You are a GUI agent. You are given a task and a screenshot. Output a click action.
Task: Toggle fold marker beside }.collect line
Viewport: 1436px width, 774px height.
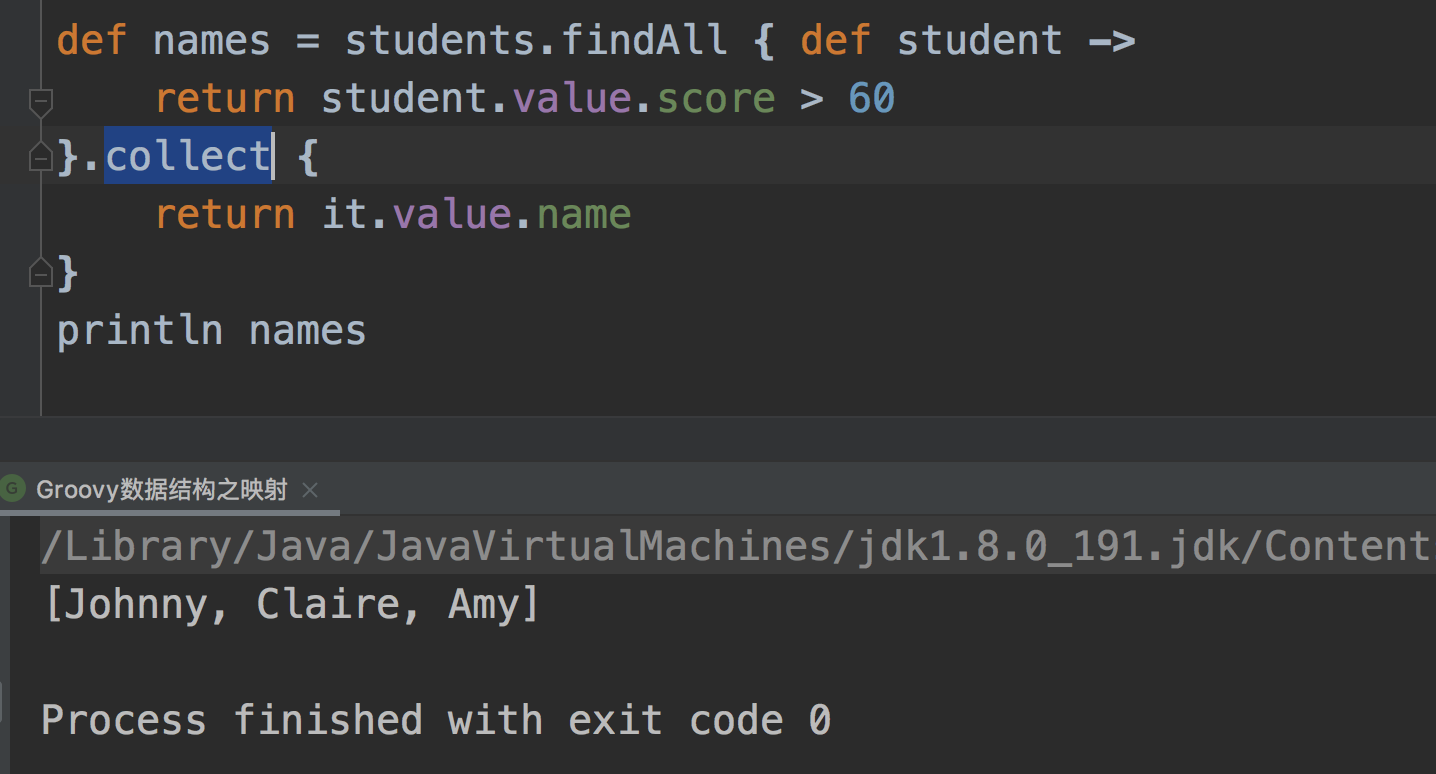pyautogui.click(x=40, y=156)
